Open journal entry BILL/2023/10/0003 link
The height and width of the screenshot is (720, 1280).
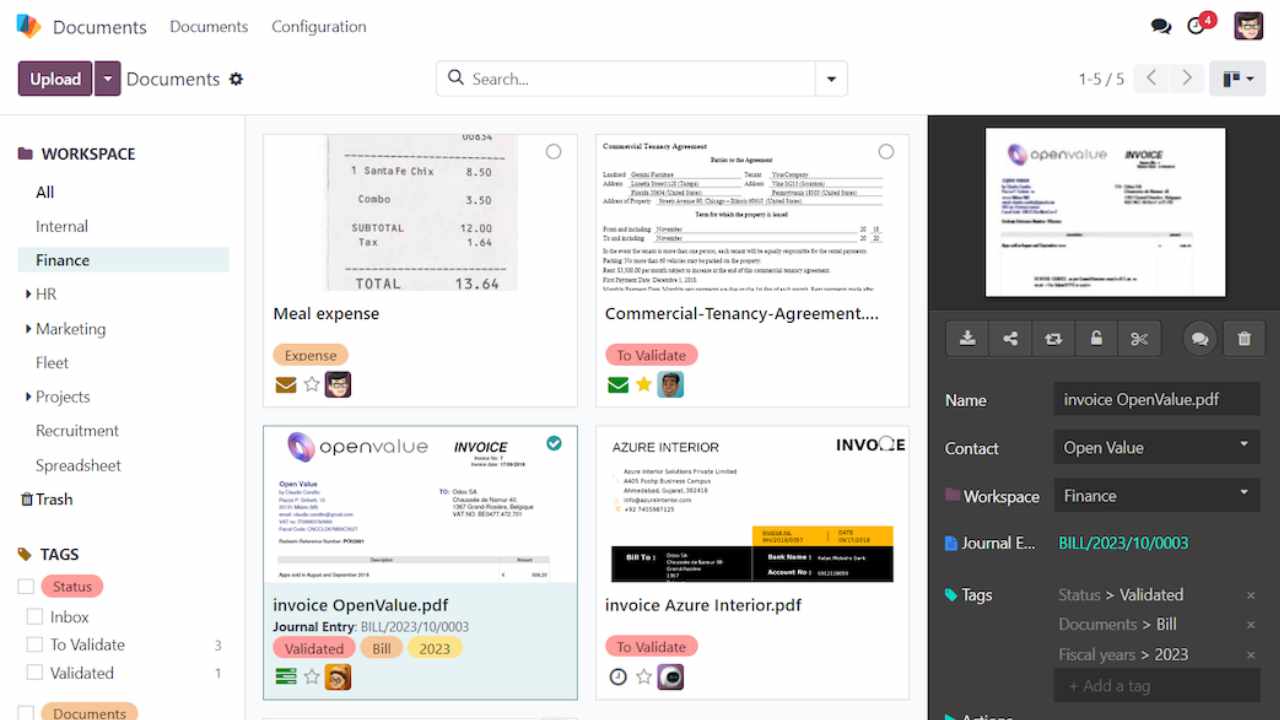point(1123,543)
